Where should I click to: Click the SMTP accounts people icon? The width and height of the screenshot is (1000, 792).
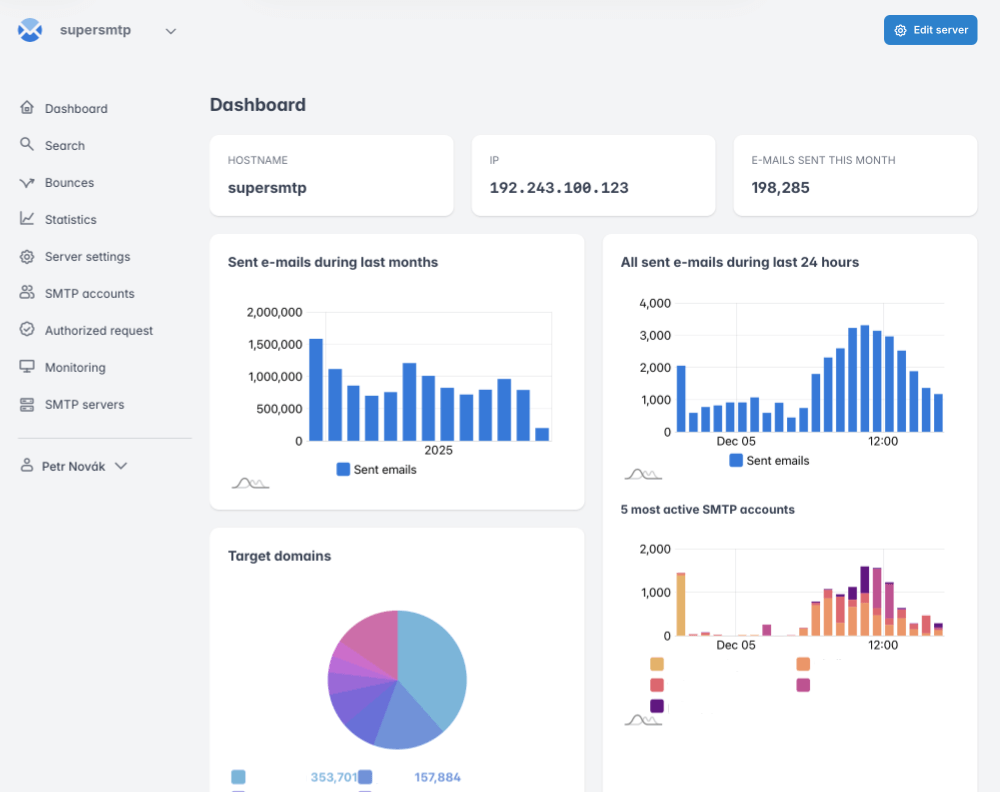tap(27, 293)
